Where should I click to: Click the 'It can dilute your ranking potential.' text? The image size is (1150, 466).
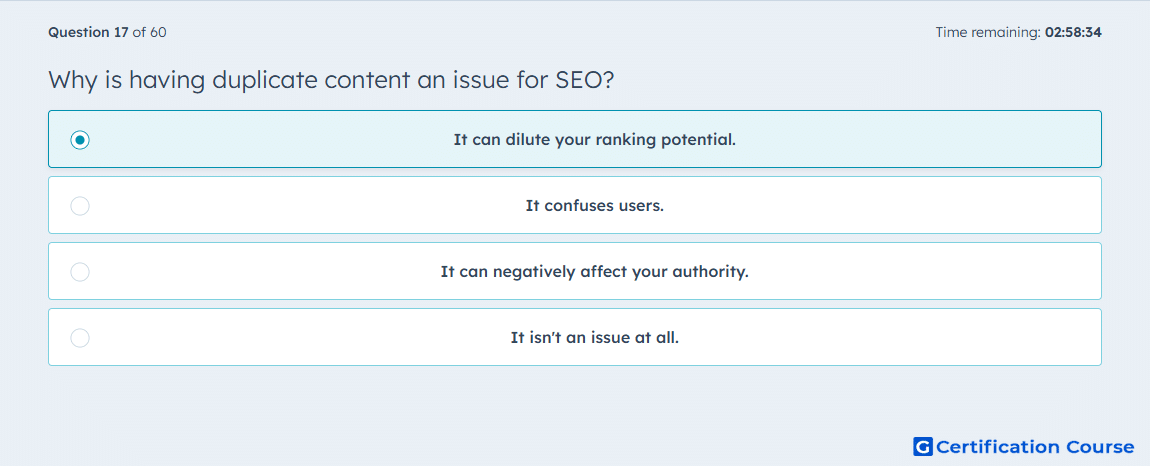(x=595, y=139)
